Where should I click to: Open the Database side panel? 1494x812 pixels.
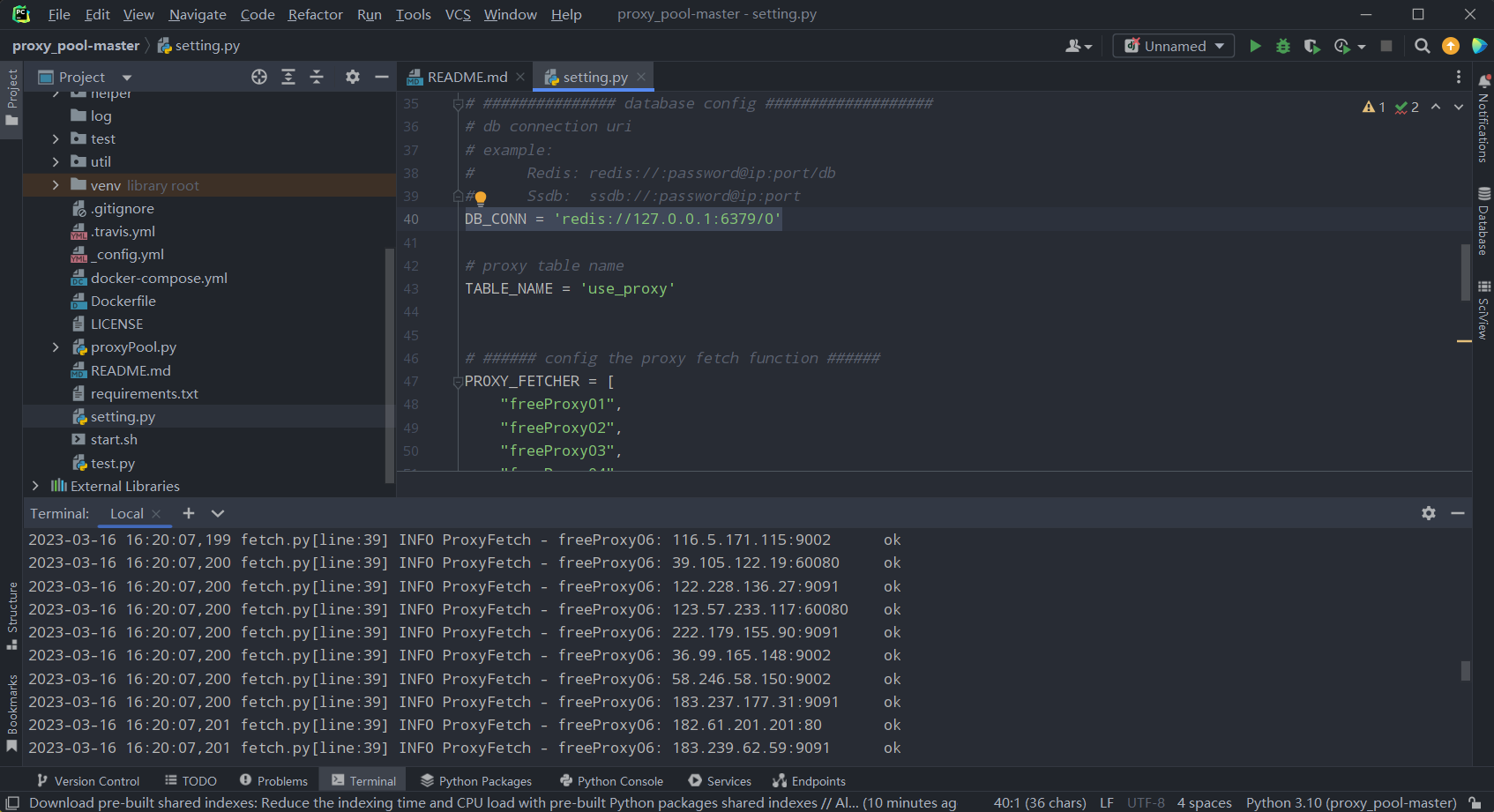[x=1483, y=221]
